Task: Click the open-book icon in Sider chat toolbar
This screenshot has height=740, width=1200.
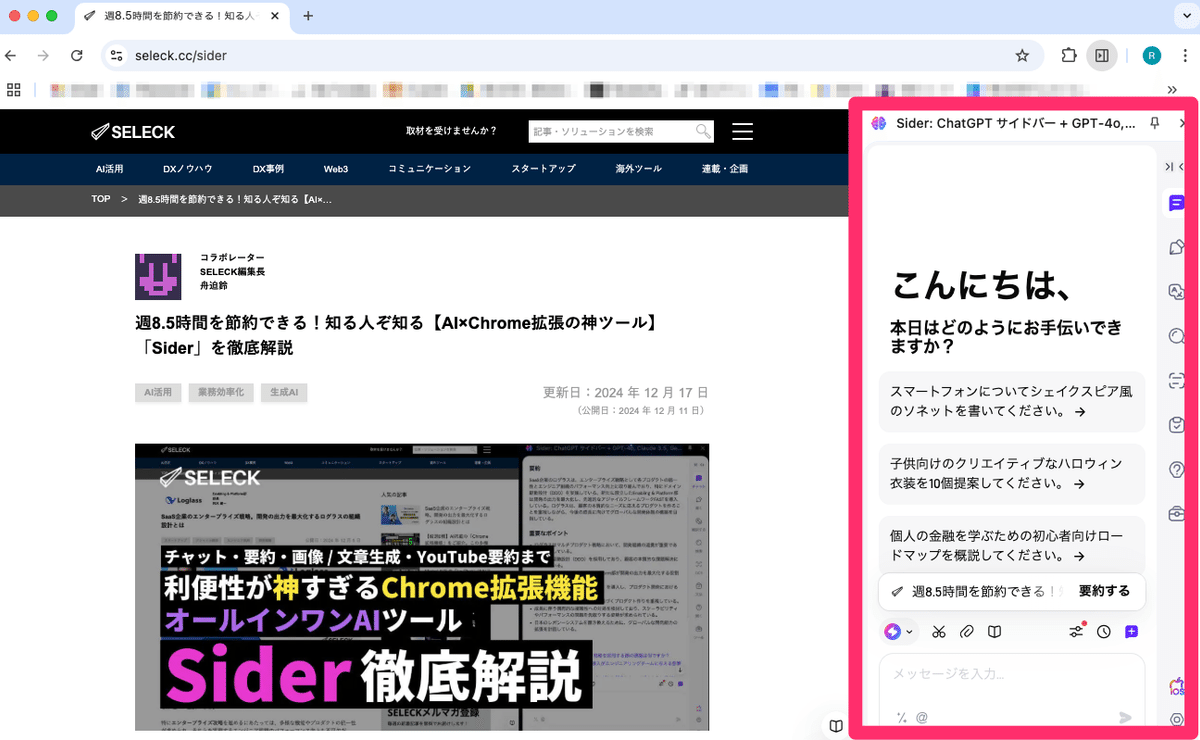Action: pyautogui.click(x=994, y=632)
